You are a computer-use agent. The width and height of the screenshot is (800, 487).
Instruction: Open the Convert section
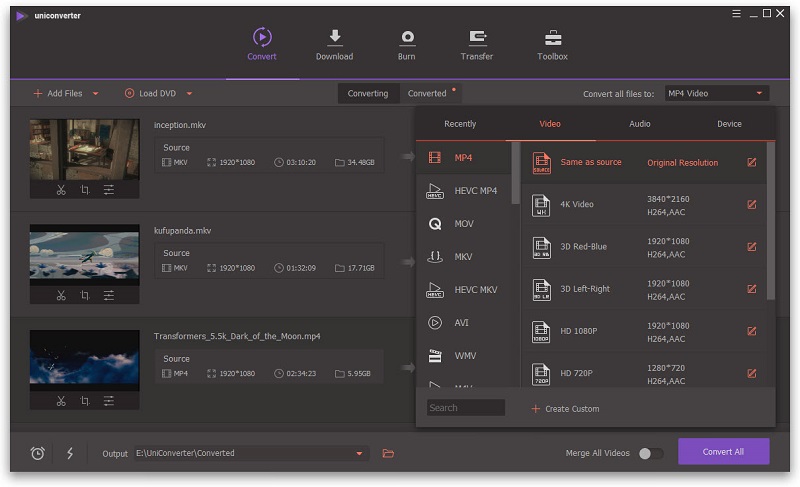tap(262, 44)
